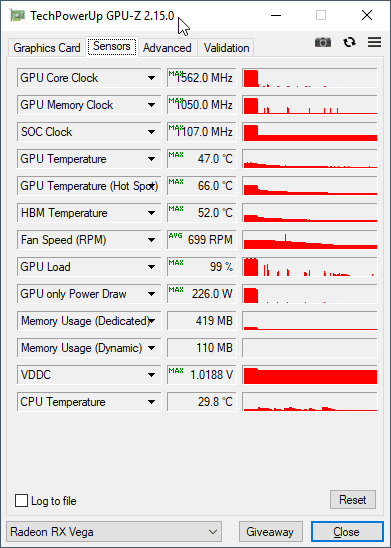Screen dimensions: 391x548
Task: Open the Validation tab
Action: tap(226, 48)
